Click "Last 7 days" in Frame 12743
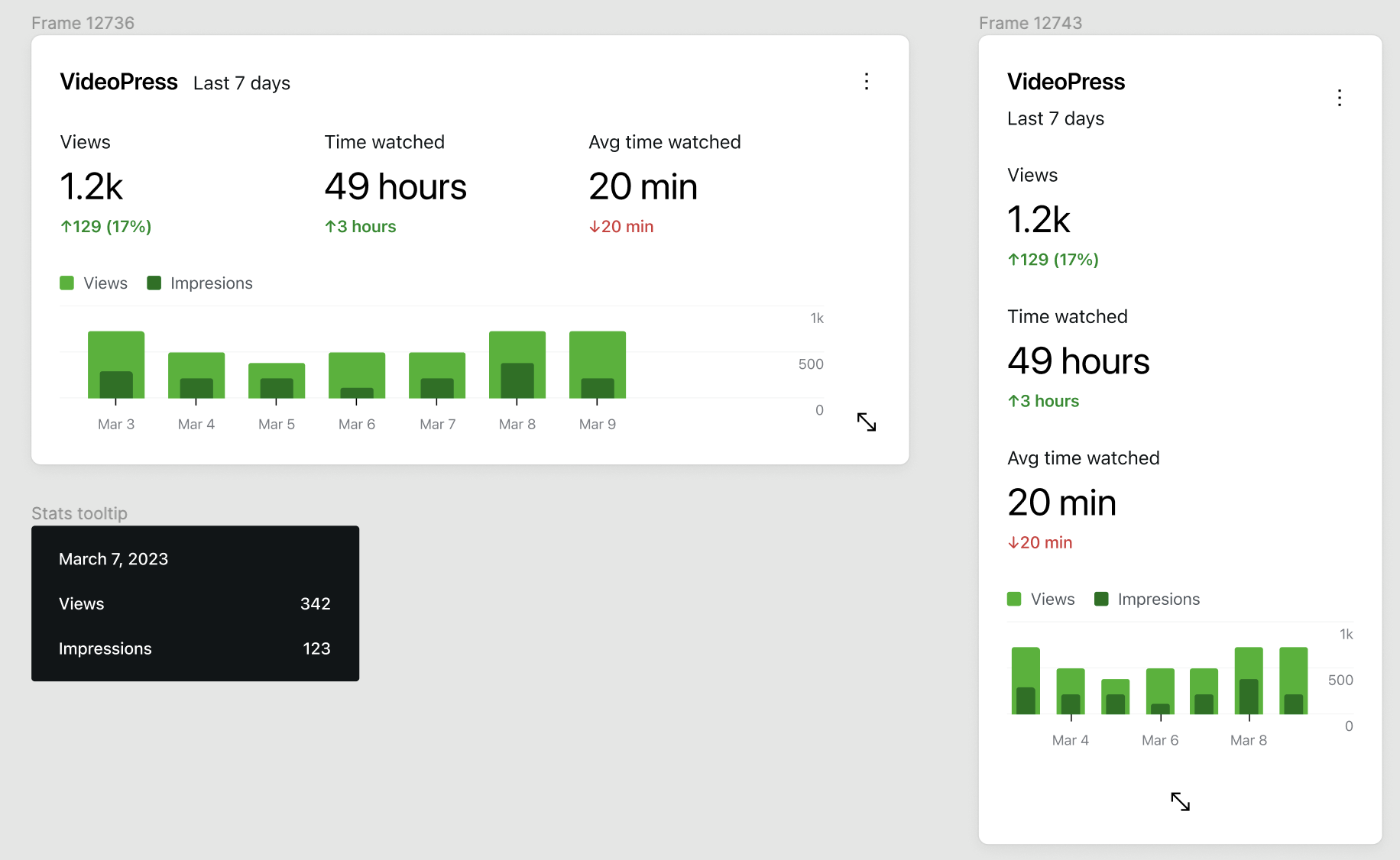 tap(1055, 118)
